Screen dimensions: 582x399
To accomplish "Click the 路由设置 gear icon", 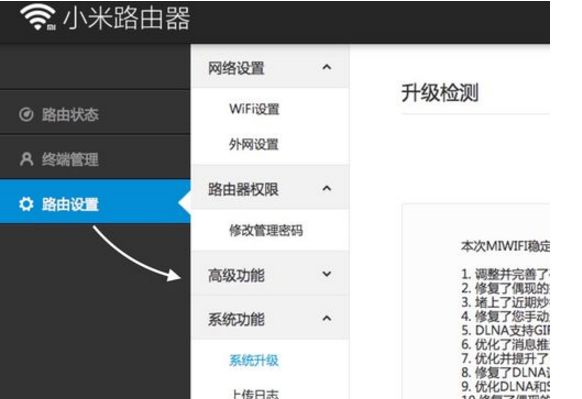I will pyautogui.click(x=26, y=204).
